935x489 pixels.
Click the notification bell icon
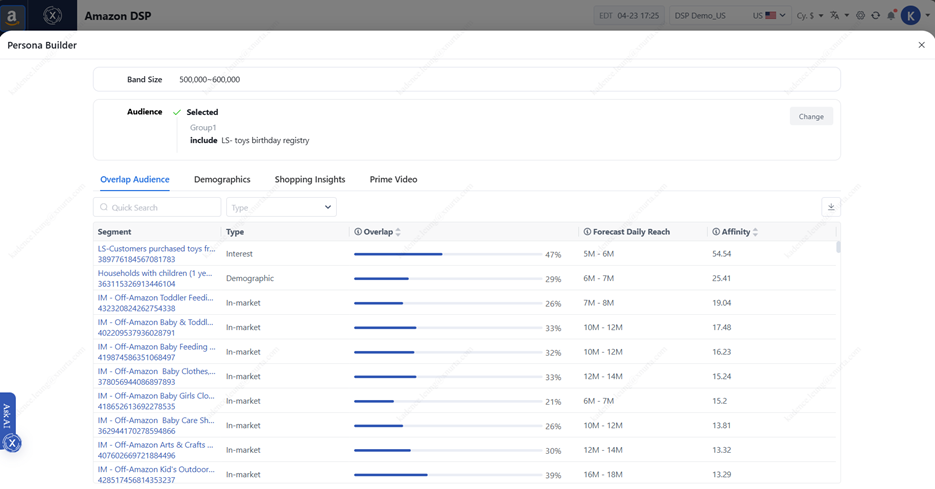(891, 16)
